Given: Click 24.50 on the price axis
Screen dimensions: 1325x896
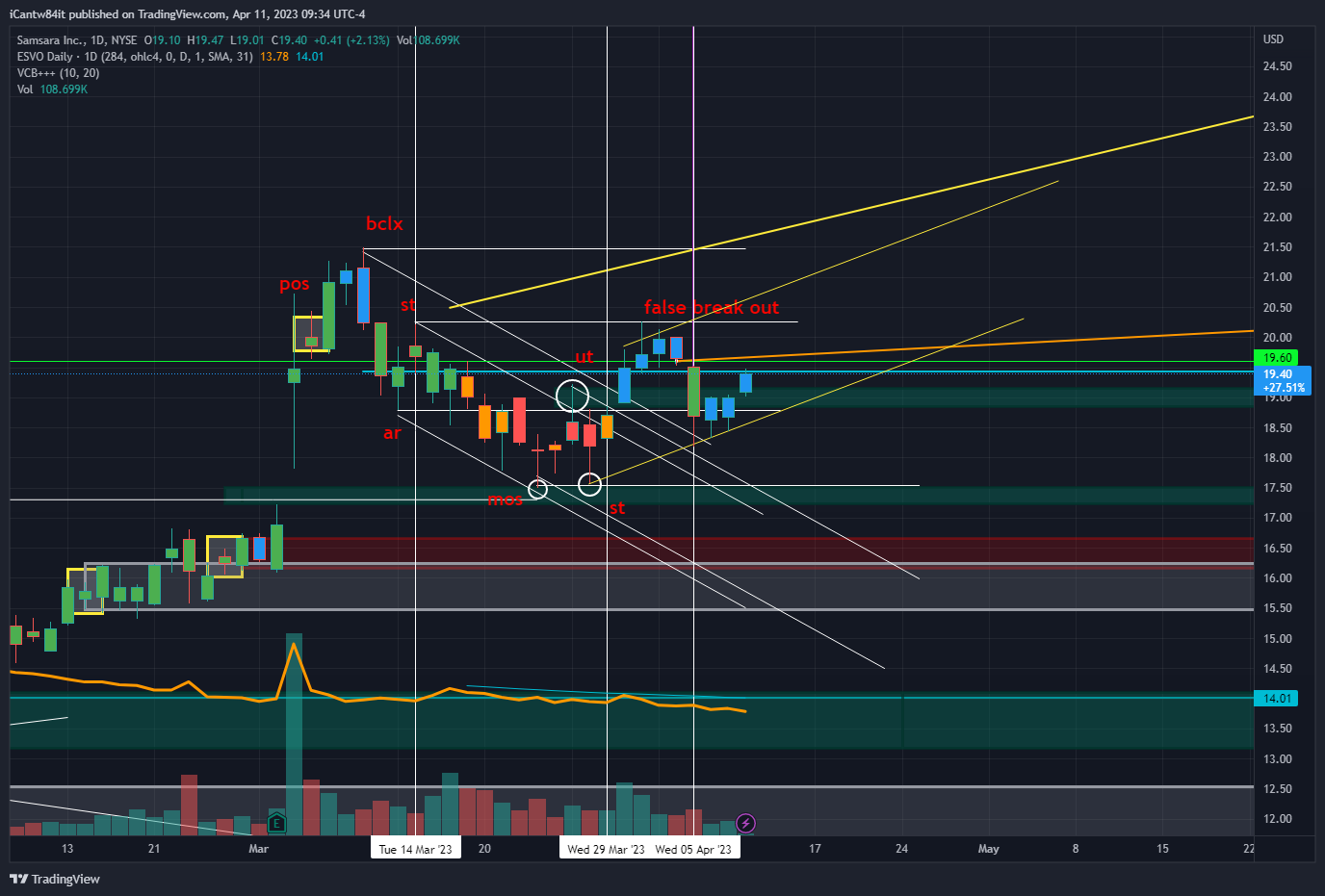Looking at the screenshot, I should 1277,66.
